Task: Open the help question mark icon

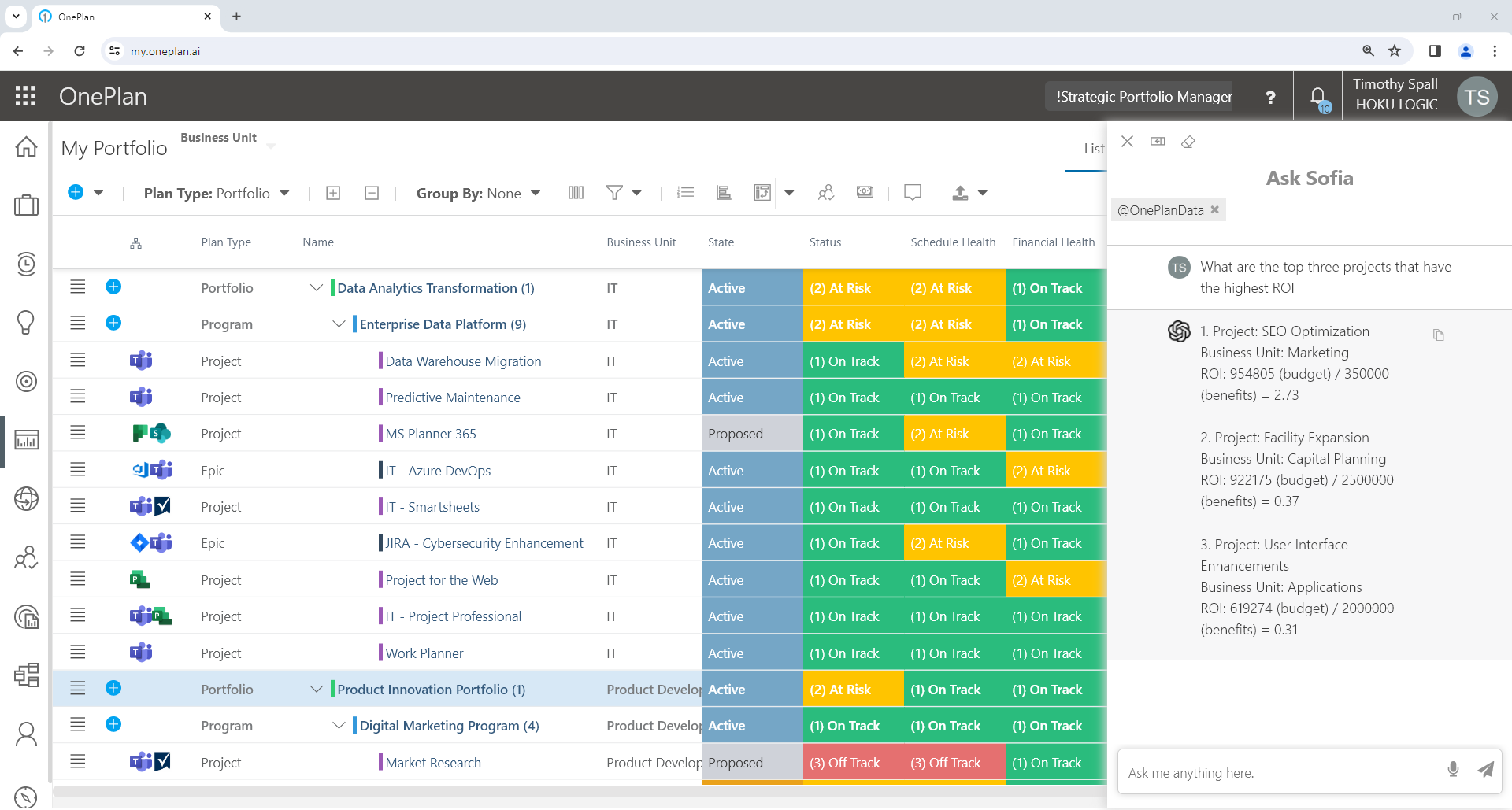Action: pyautogui.click(x=1270, y=97)
